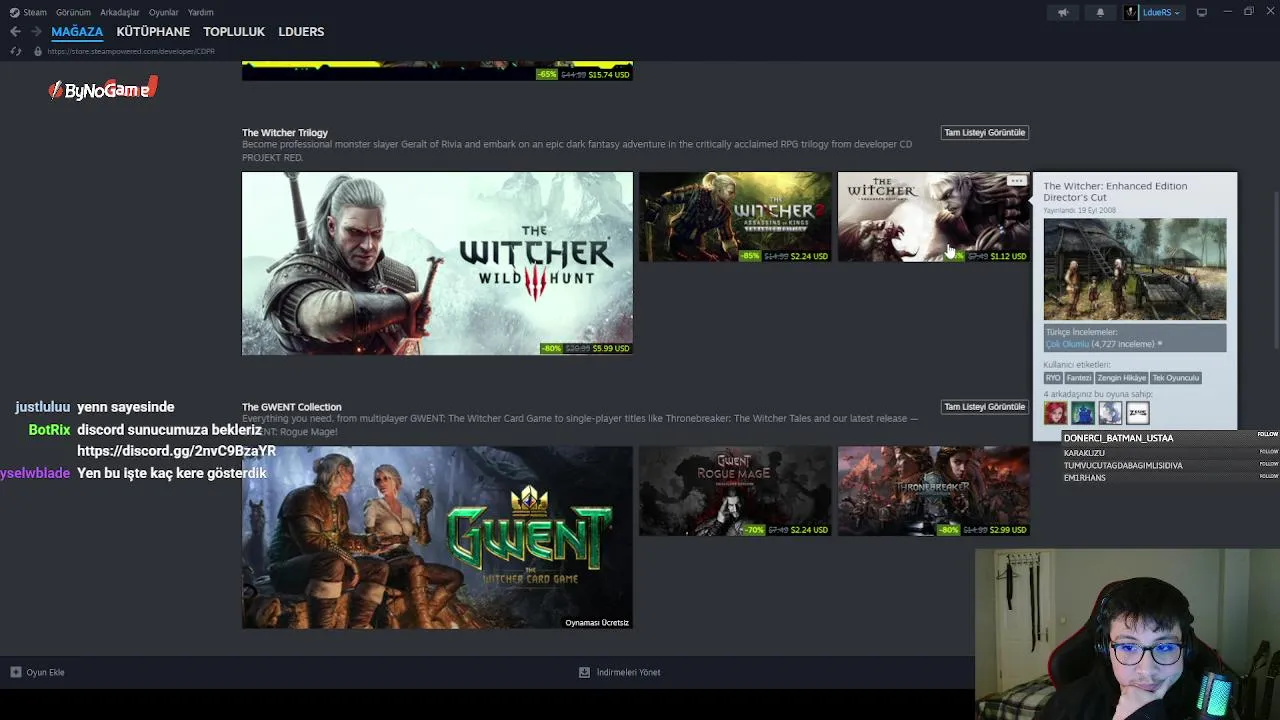
Task: Click the back navigation arrow
Action: [15, 32]
